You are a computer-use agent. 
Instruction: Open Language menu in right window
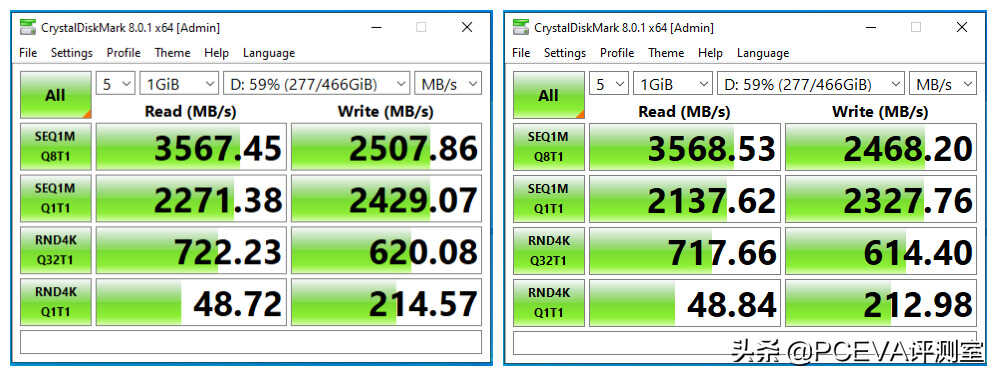[x=762, y=53]
